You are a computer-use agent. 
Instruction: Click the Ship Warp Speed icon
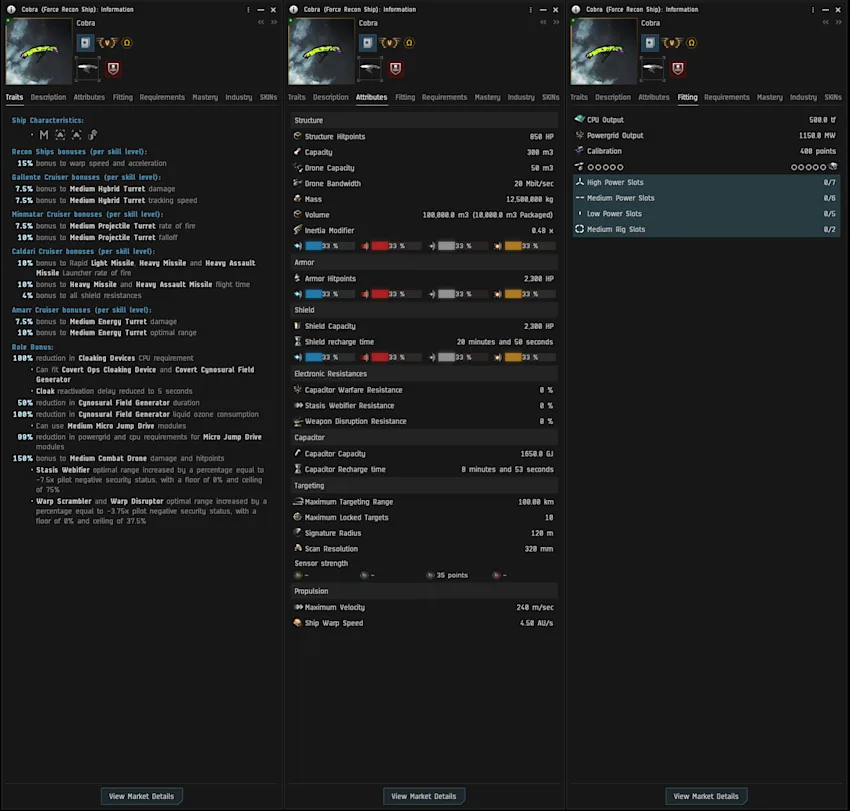pyautogui.click(x=297, y=623)
